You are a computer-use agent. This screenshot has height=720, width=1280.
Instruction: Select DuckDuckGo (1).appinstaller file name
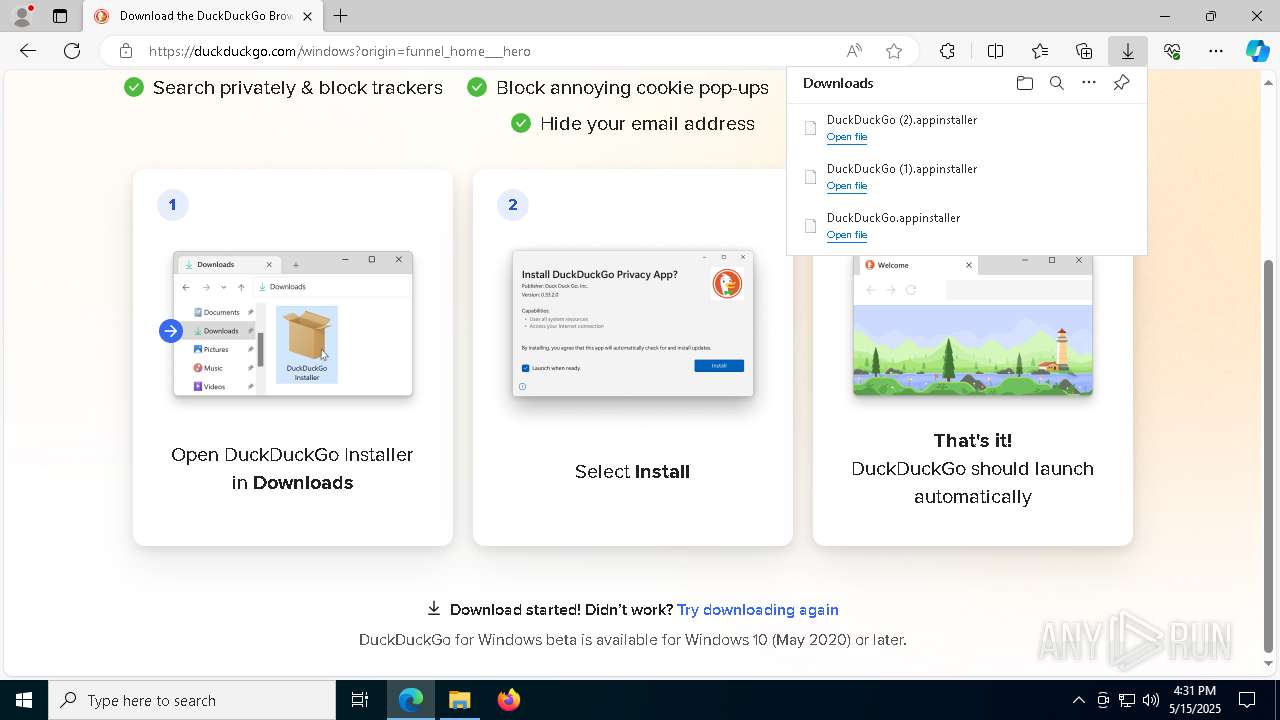[x=902, y=169]
